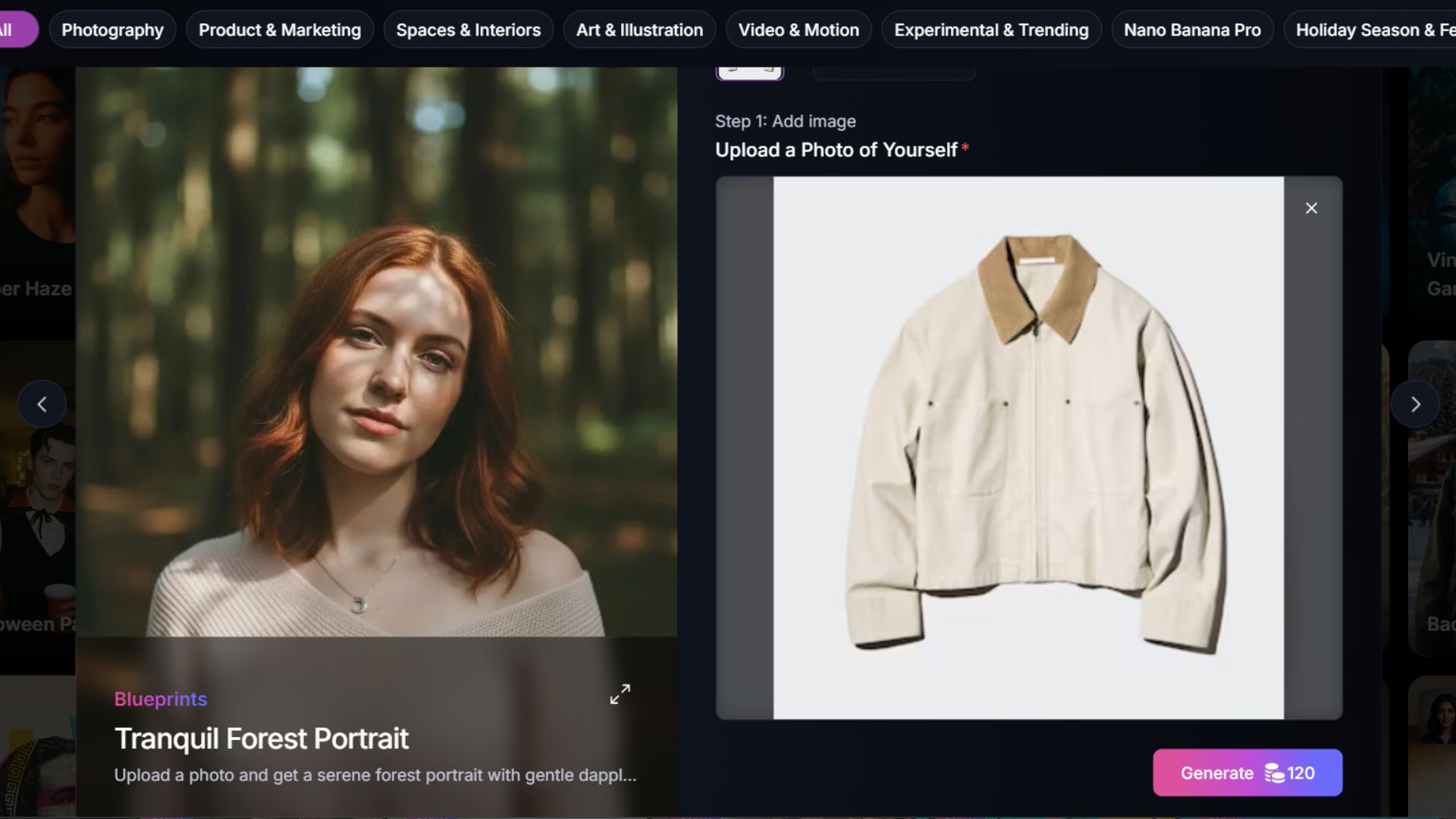The height and width of the screenshot is (819, 1456).
Task: Click the Blueprints link label
Action: 161,699
